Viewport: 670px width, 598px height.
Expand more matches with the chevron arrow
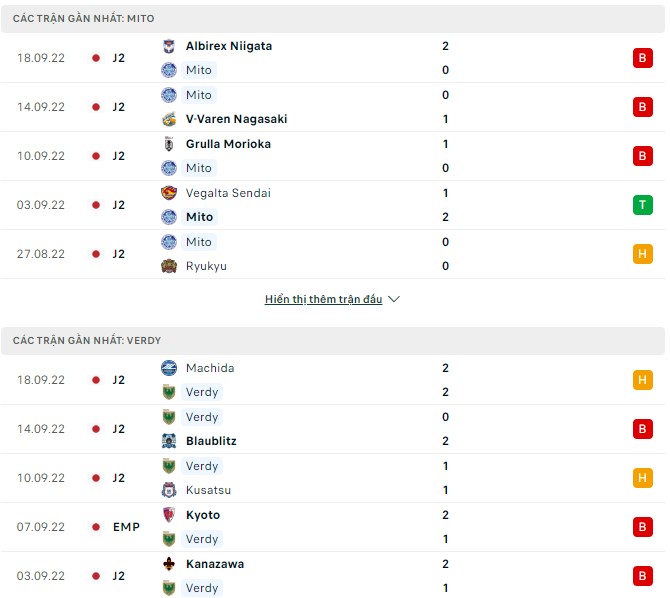click(x=394, y=299)
